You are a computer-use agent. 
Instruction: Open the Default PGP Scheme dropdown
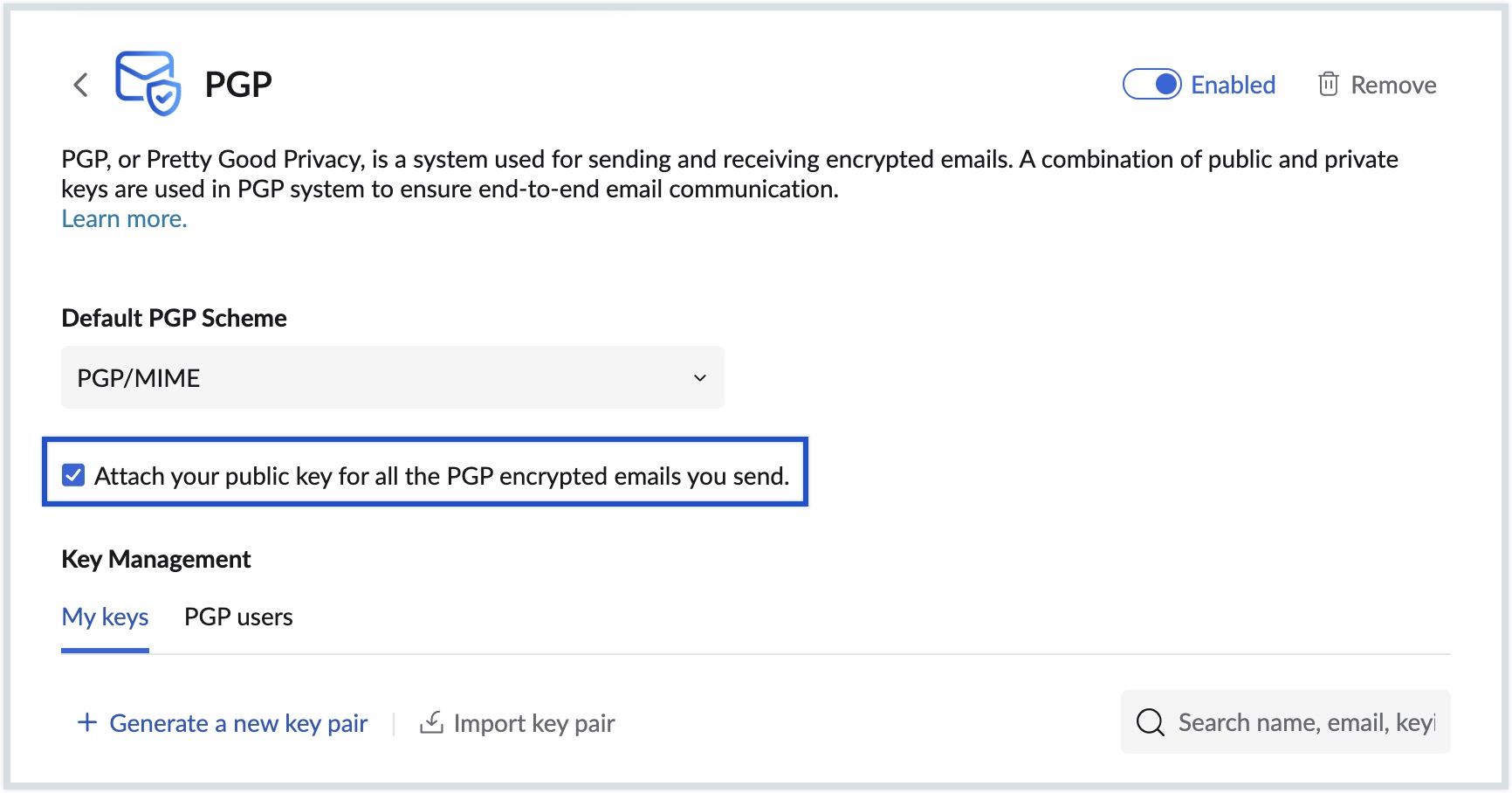(x=392, y=377)
